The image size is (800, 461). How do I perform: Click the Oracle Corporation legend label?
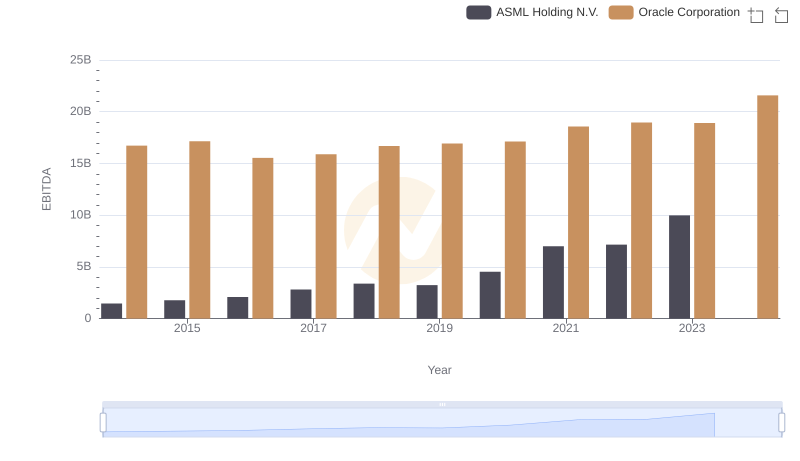point(689,12)
